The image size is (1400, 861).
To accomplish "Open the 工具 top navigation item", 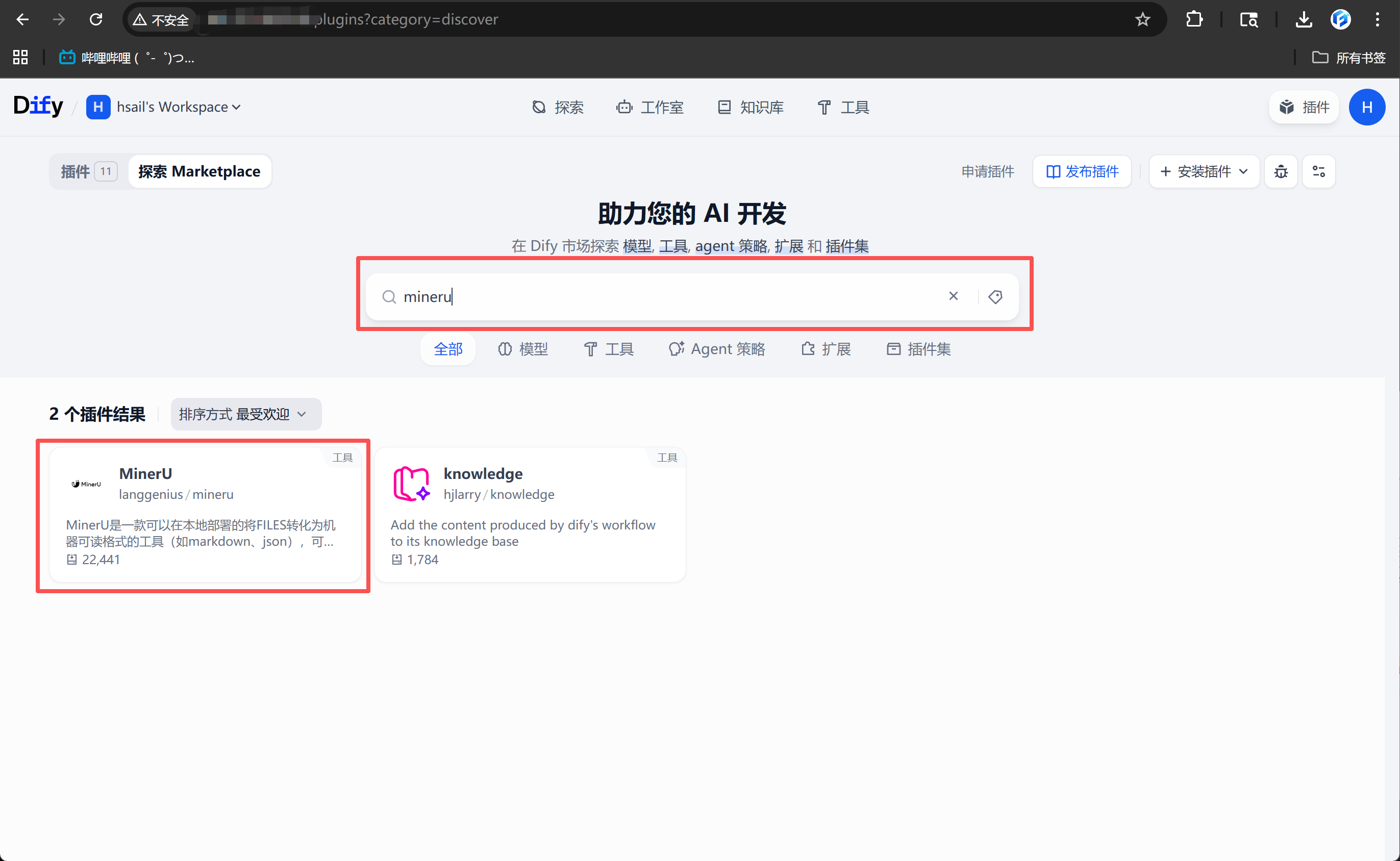I will click(843, 107).
